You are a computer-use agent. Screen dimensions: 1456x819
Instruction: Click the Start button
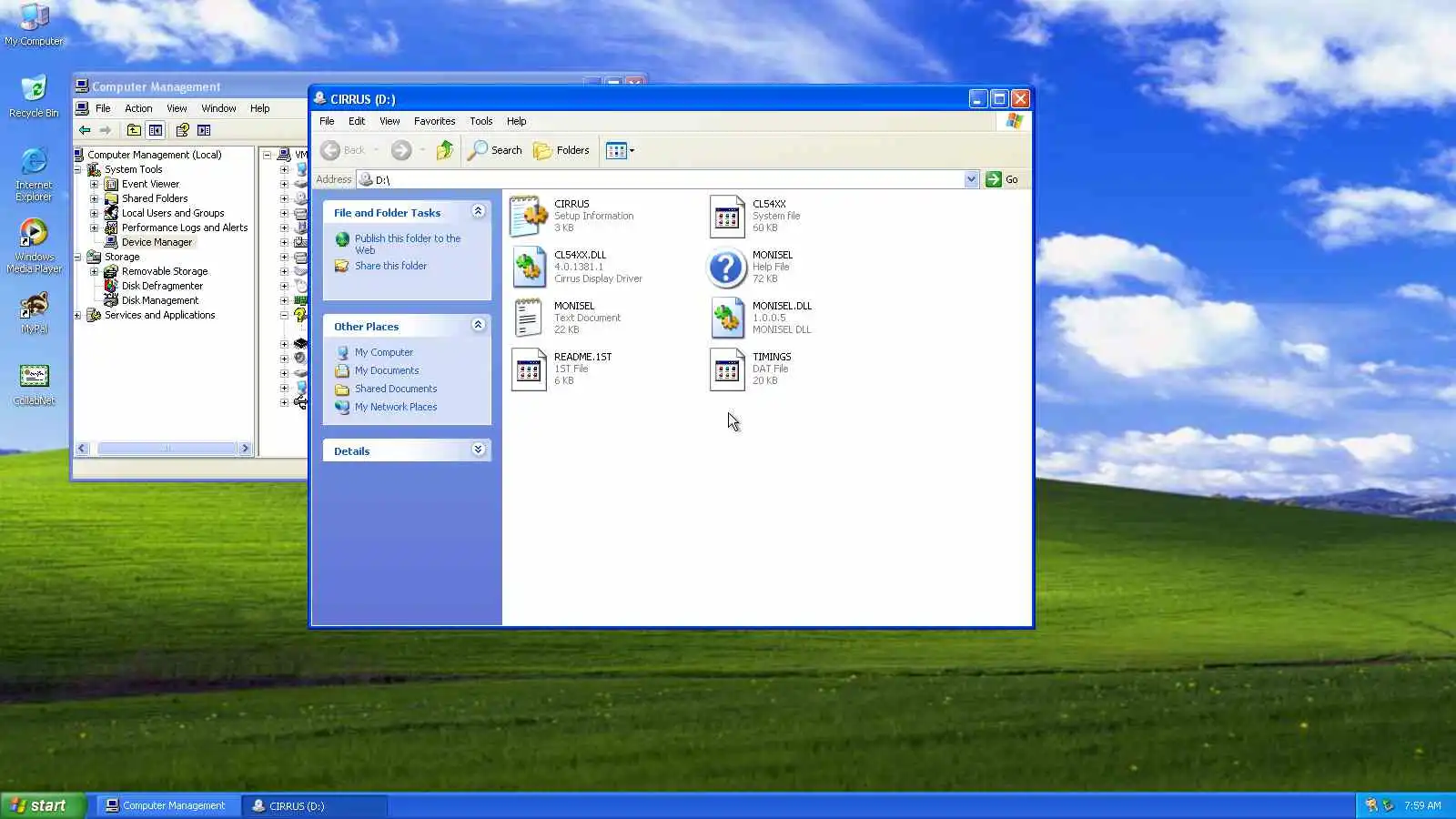(x=42, y=805)
